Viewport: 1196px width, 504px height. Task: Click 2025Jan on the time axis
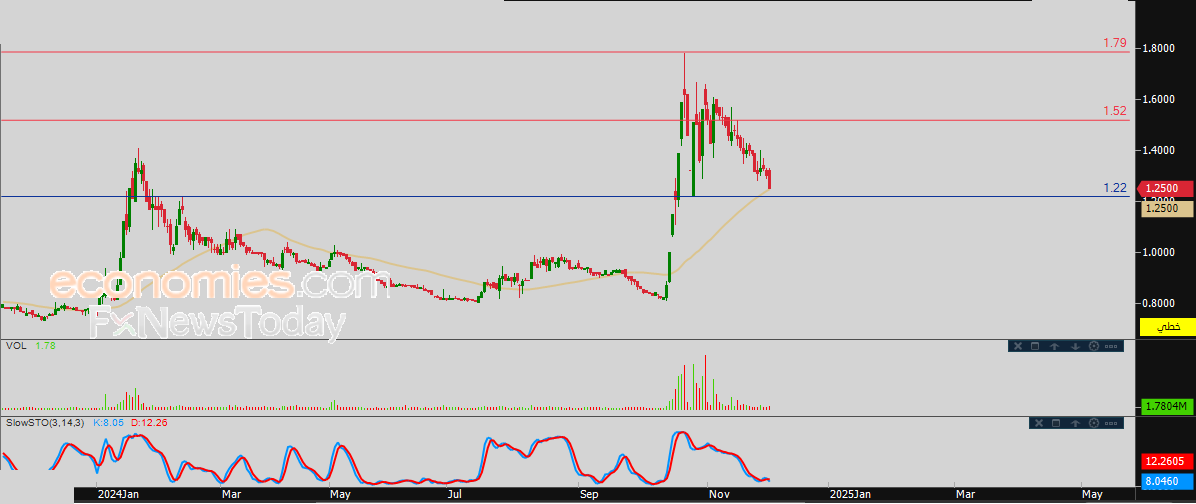(850, 494)
